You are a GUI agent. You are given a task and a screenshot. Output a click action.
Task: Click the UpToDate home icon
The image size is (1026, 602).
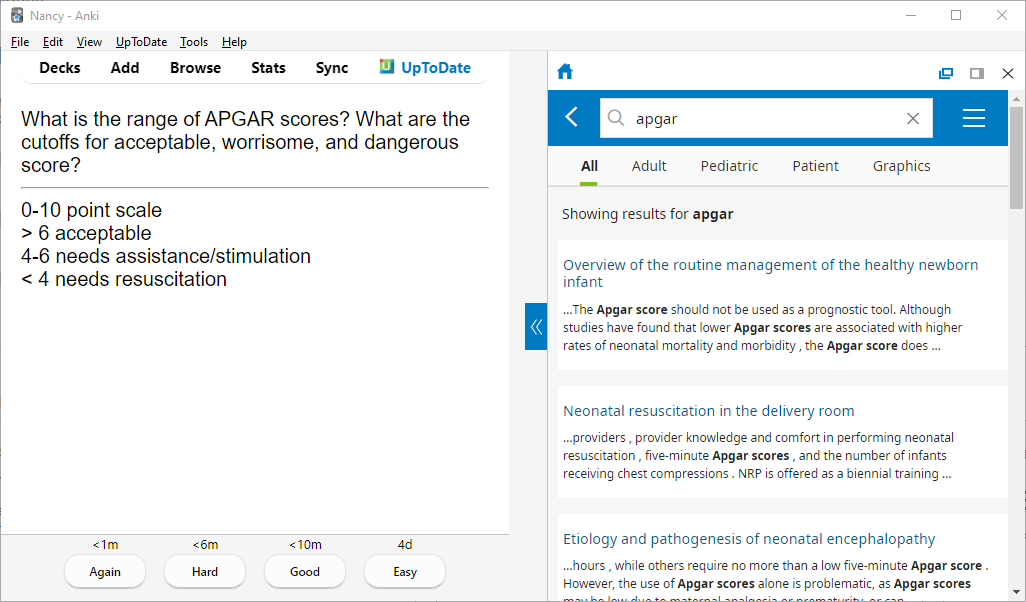tap(565, 72)
